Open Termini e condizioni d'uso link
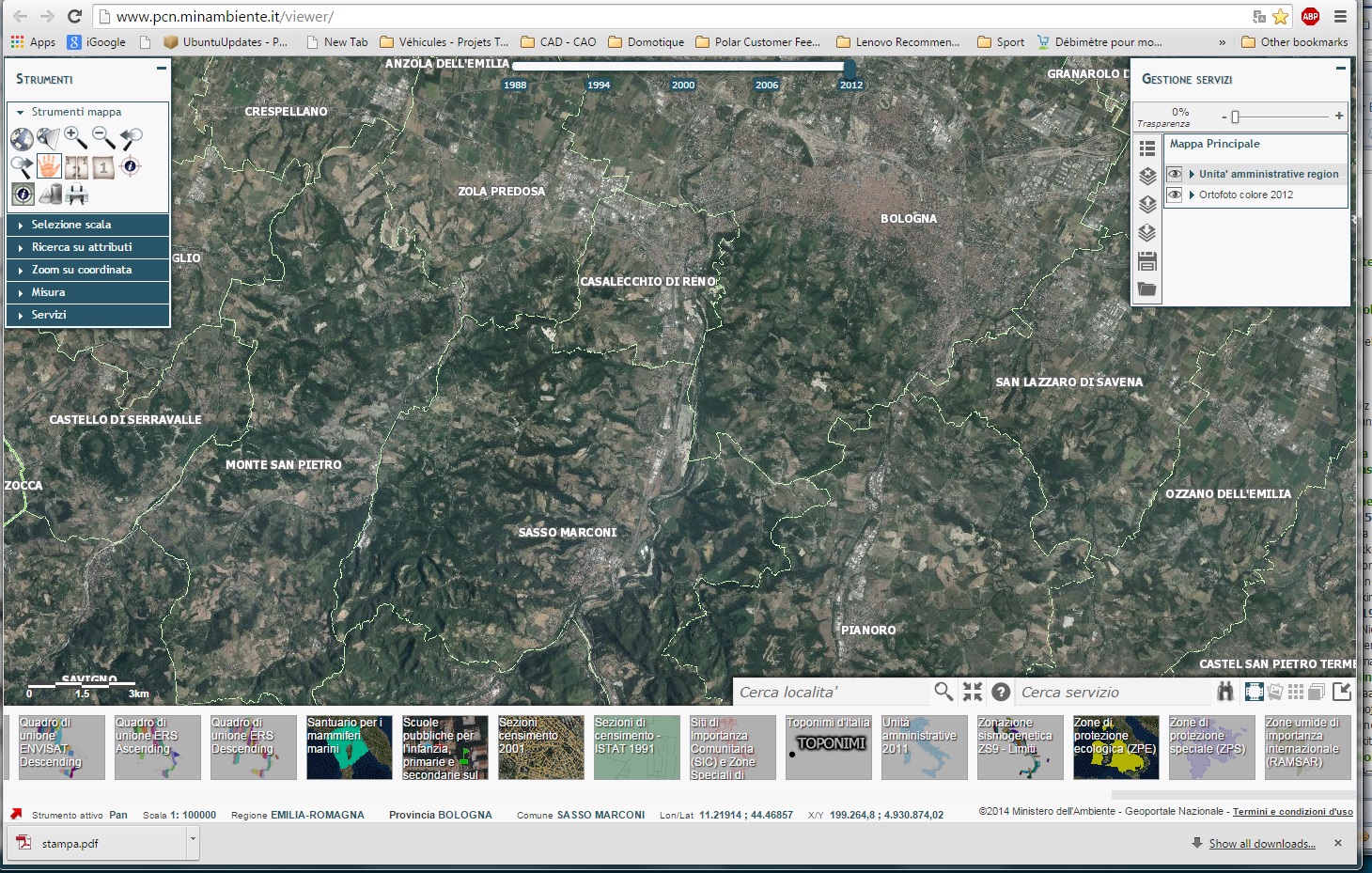This screenshot has height=873, width=1372. pos(1292,812)
